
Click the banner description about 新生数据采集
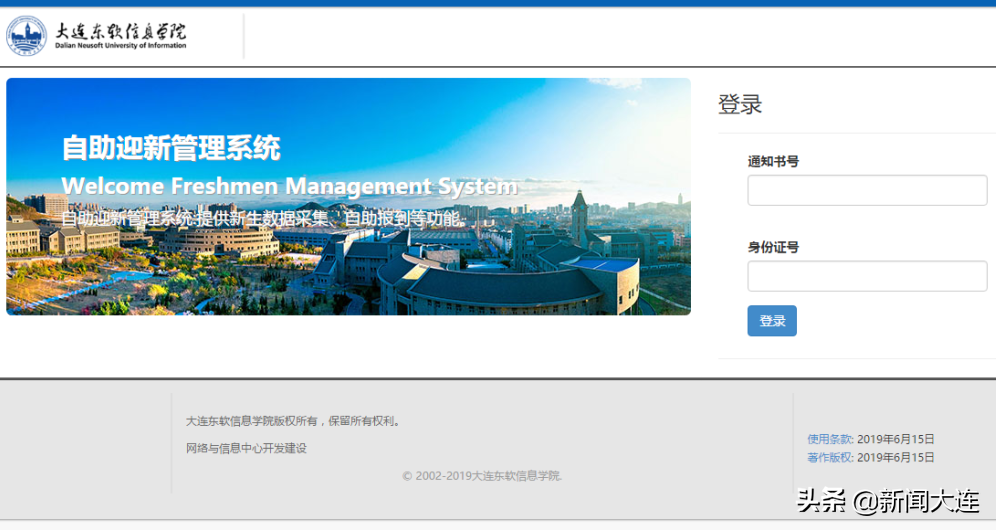(x=262, y=217)
